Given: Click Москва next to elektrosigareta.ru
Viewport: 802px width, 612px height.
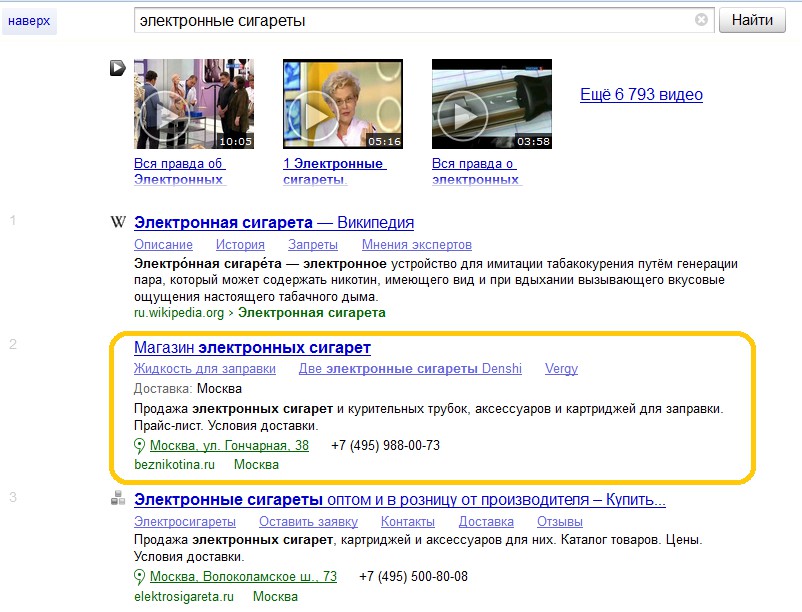Looking at the screenshot, I should click(x=275, y=596).
